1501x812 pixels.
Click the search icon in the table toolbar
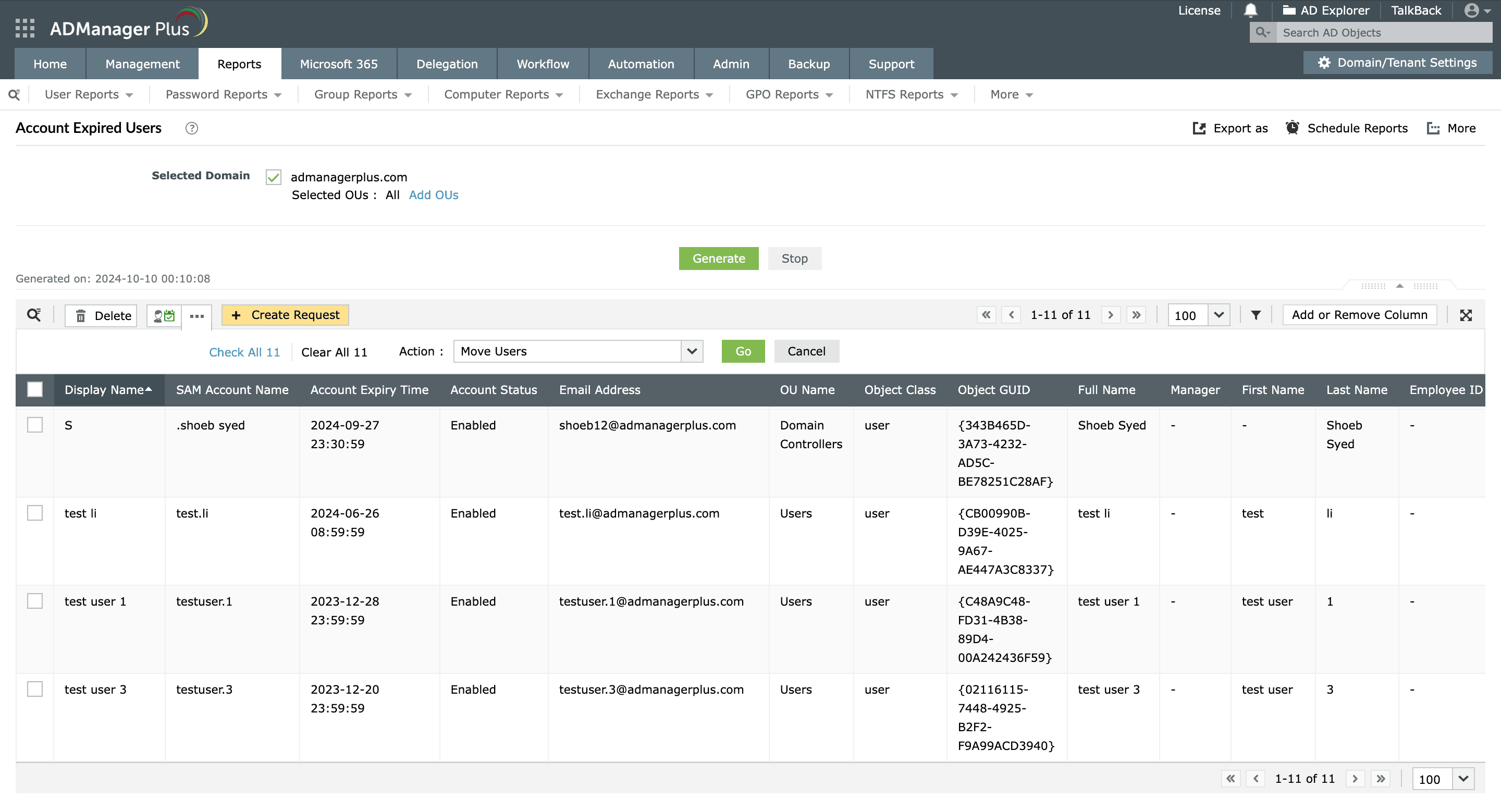coord(33,315)
